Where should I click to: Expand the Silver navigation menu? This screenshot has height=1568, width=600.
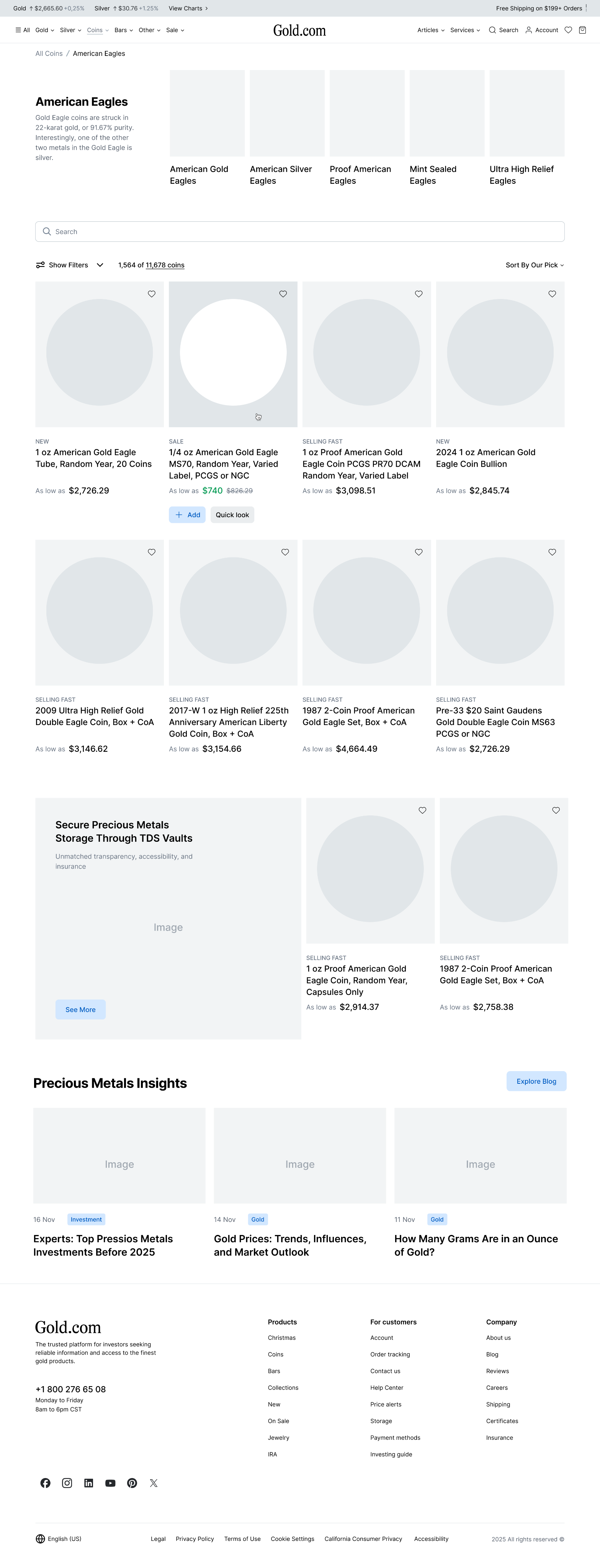pos(70,30)
